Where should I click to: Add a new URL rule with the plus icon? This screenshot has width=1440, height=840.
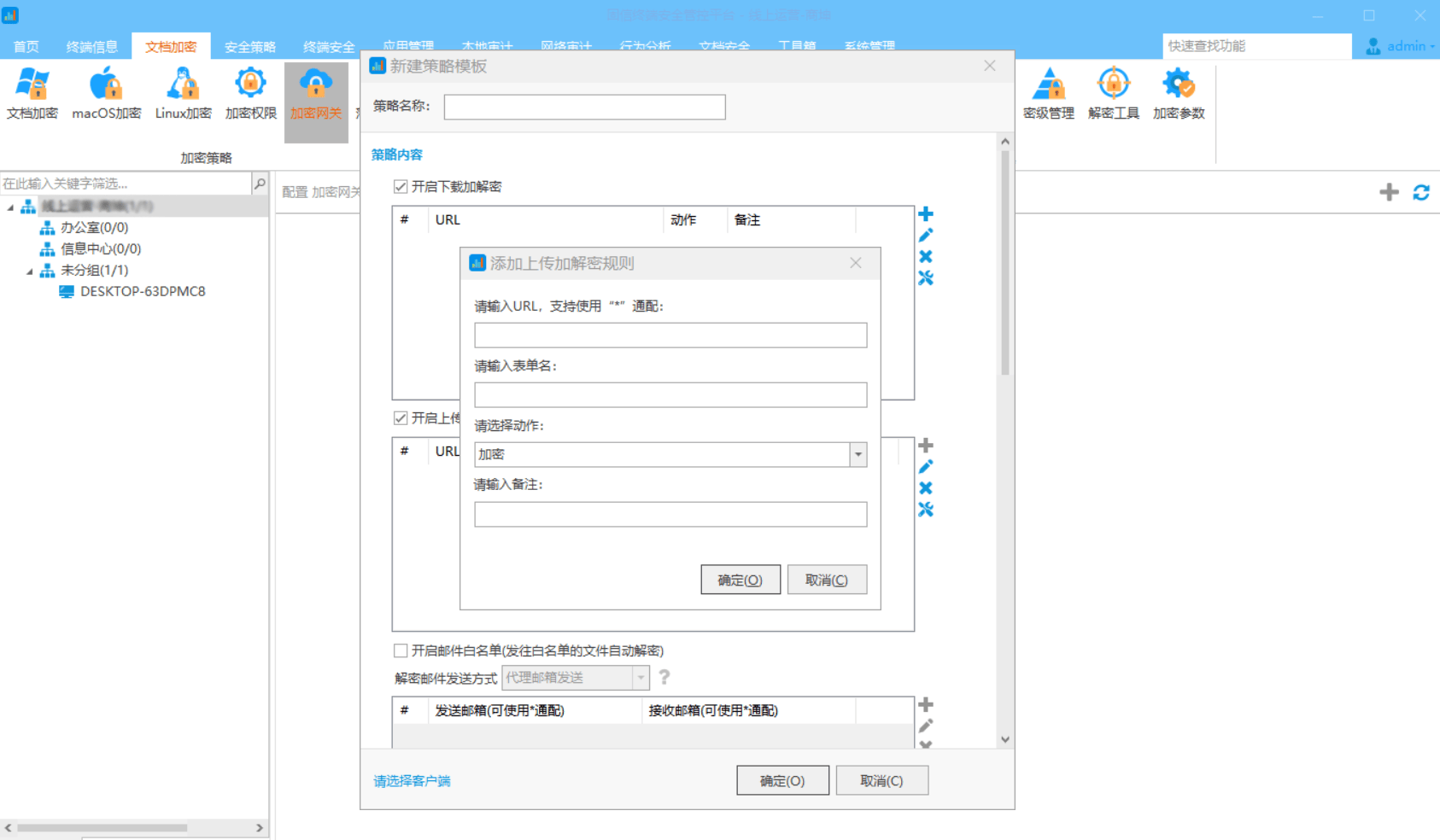[x=925, y=214]
